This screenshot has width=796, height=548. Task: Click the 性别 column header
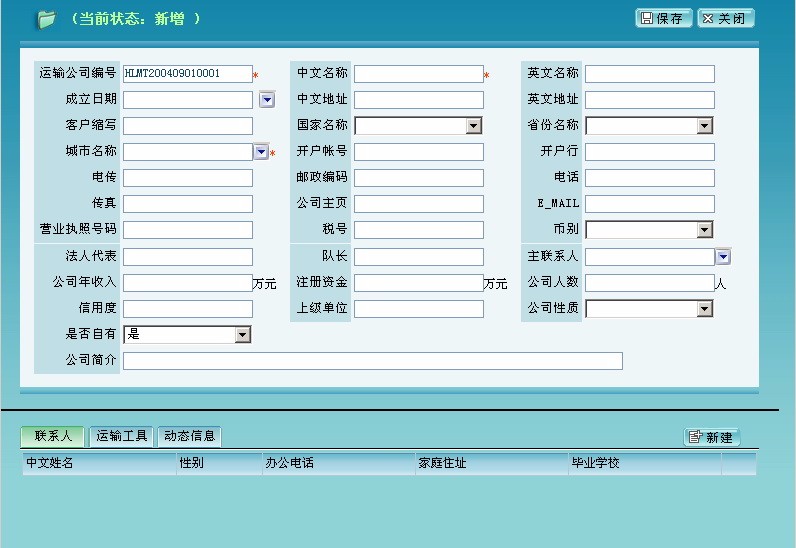point(219,463)
